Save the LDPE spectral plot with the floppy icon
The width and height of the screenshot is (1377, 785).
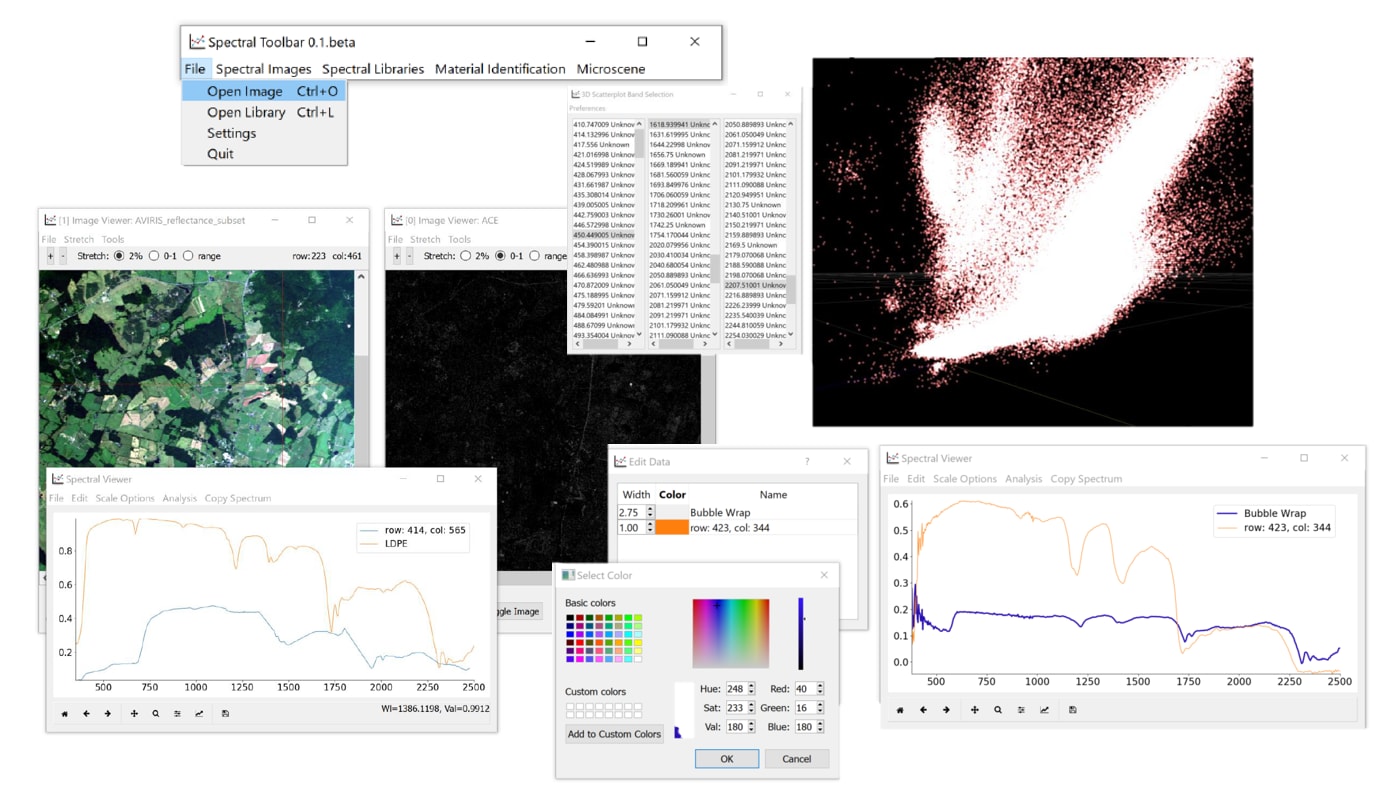tap(225, 714)
